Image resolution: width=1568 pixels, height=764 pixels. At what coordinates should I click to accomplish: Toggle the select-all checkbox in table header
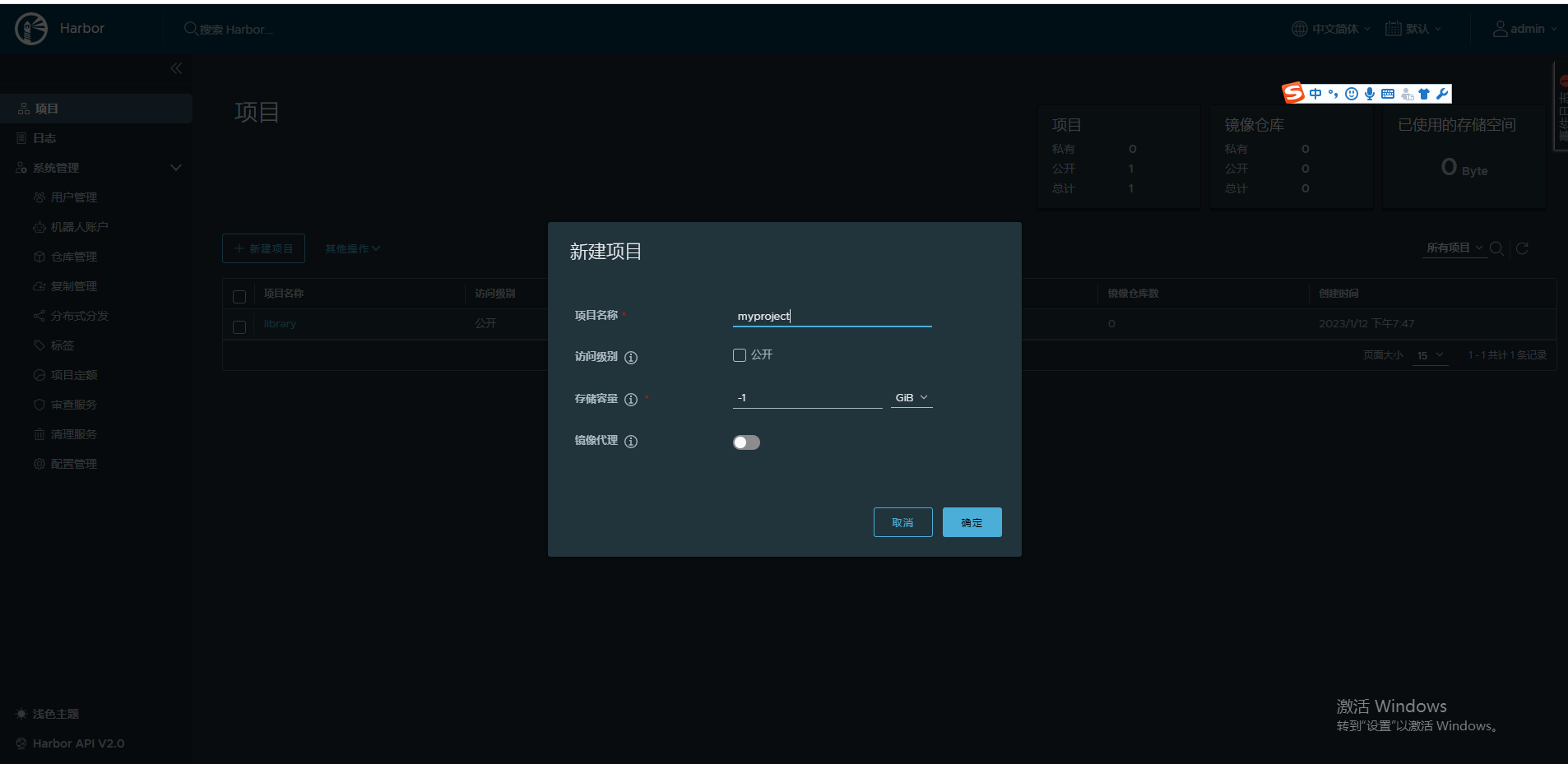[x=239, y=297]
